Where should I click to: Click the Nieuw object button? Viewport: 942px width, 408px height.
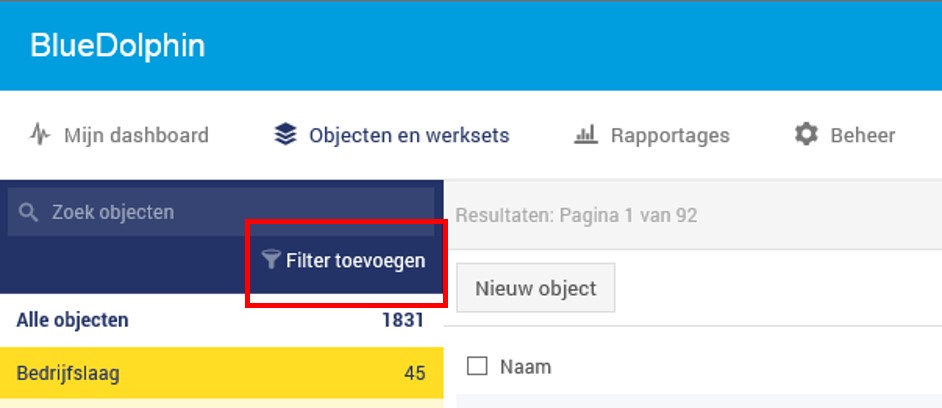536,288
